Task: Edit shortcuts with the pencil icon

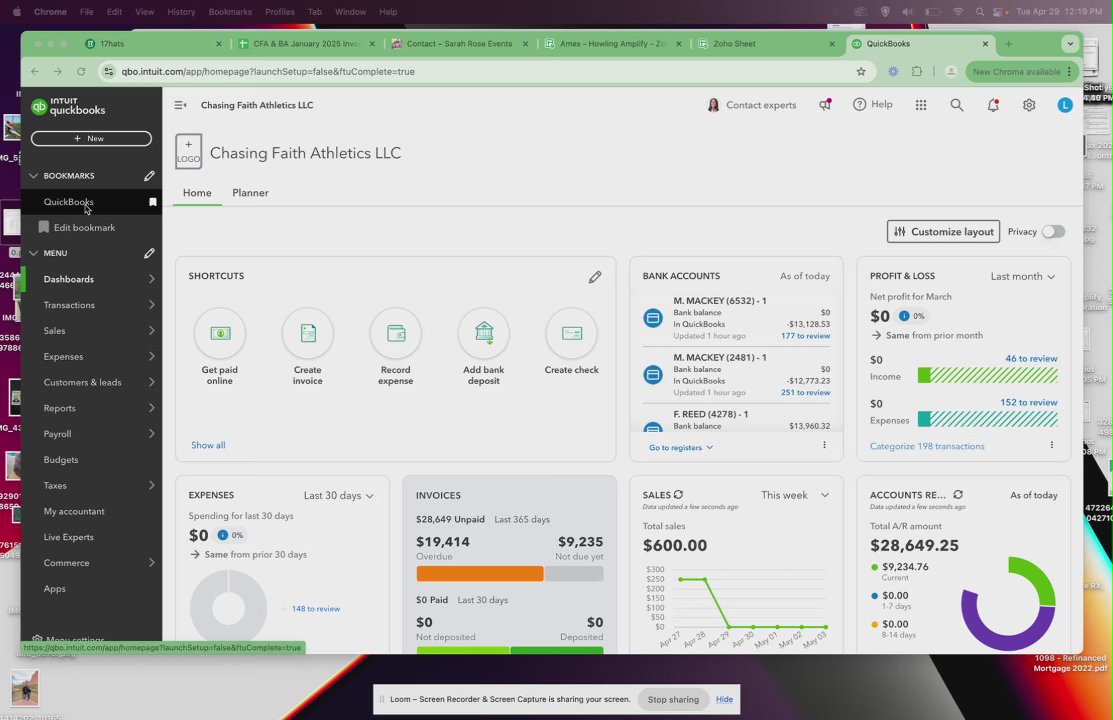Action: pyautogui.click(x=595, y=277)
